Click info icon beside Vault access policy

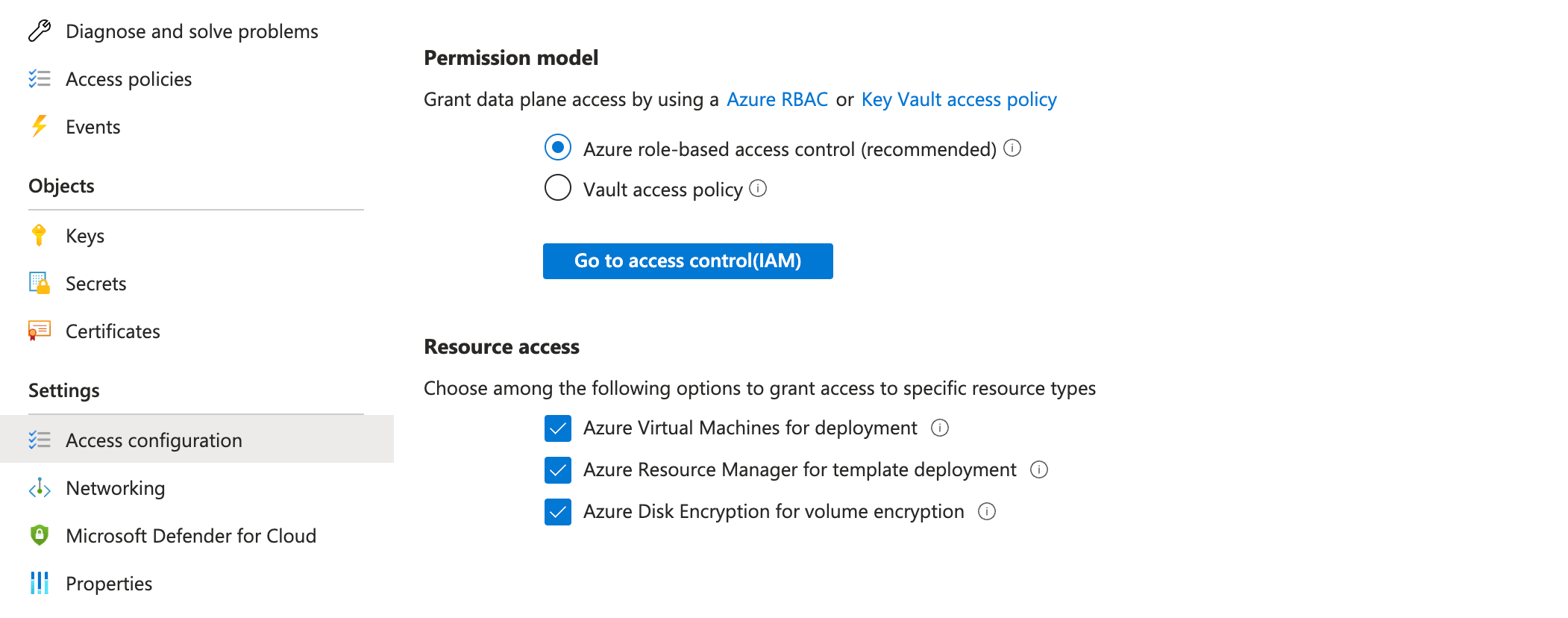coord(758,189)
